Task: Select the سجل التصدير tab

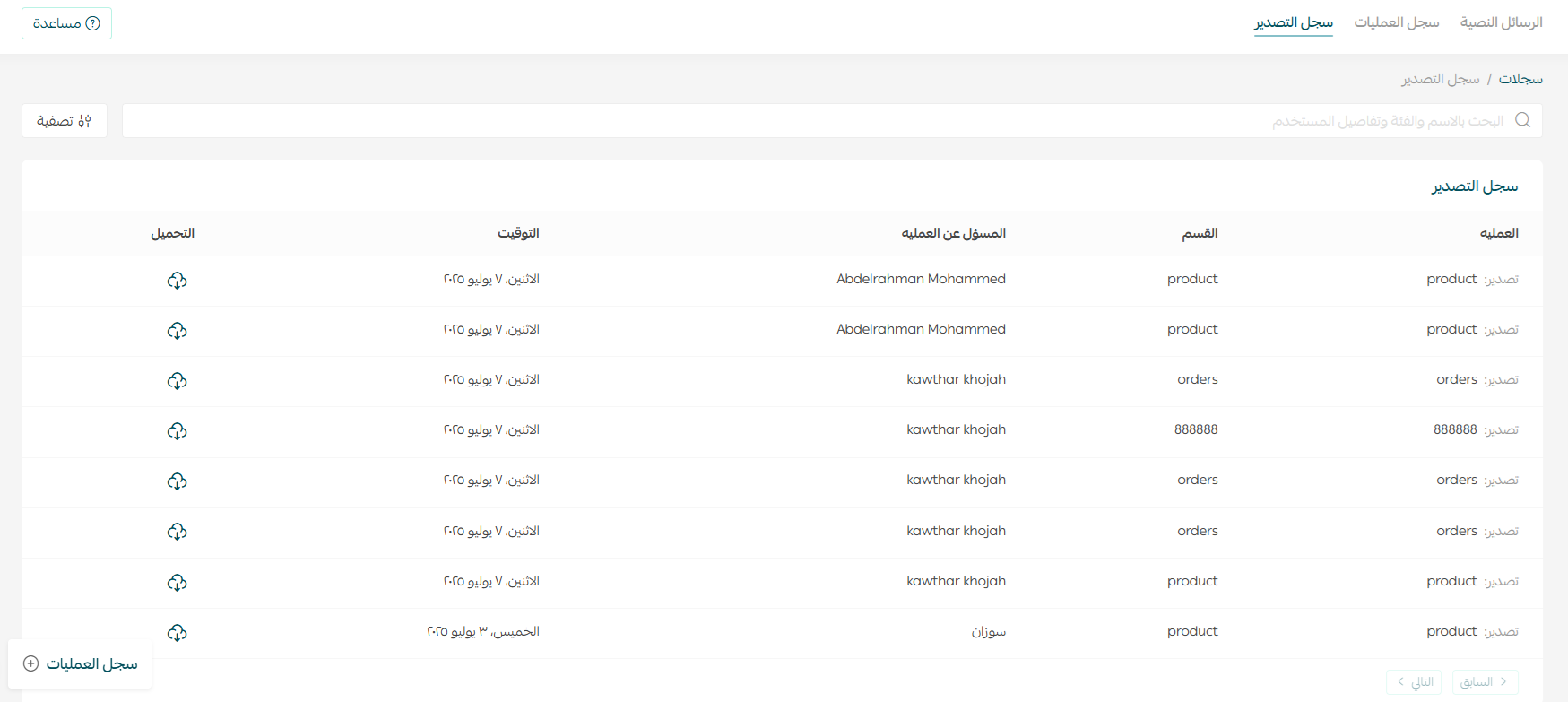Action: (x=1293, y=22)
